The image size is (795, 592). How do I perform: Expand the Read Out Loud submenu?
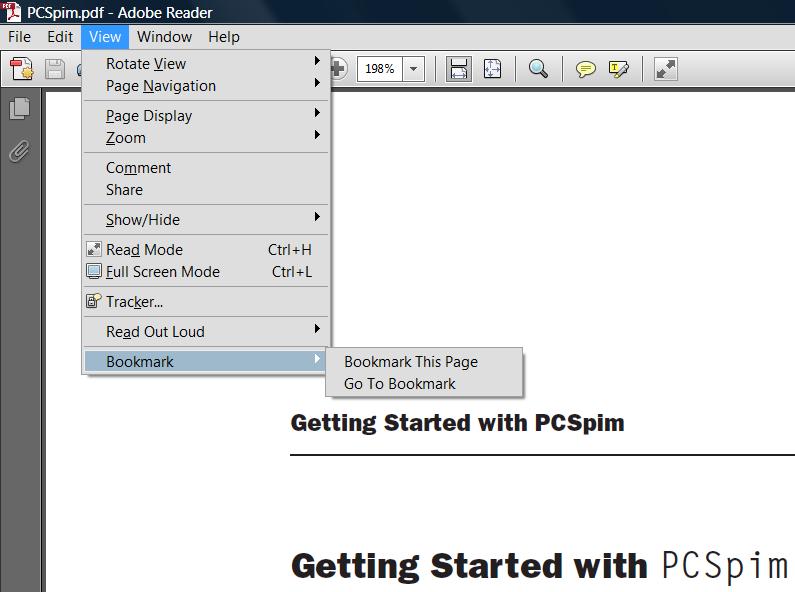206,332
